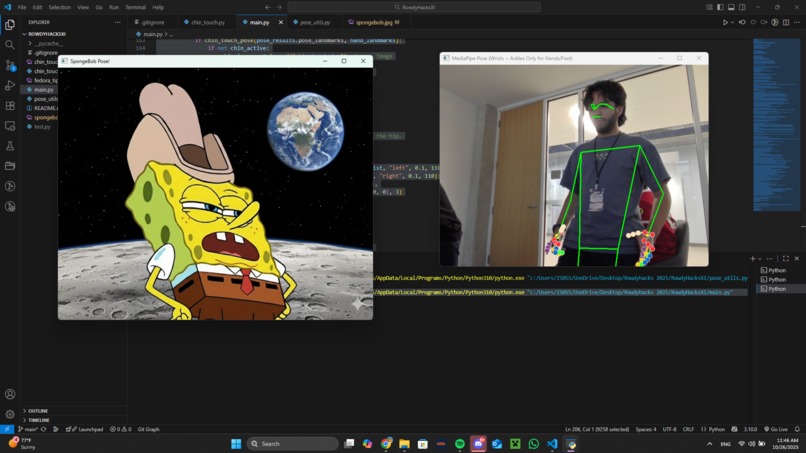Click the editor minimap
The width and height of the screenshot is (806, 453).
776,125
